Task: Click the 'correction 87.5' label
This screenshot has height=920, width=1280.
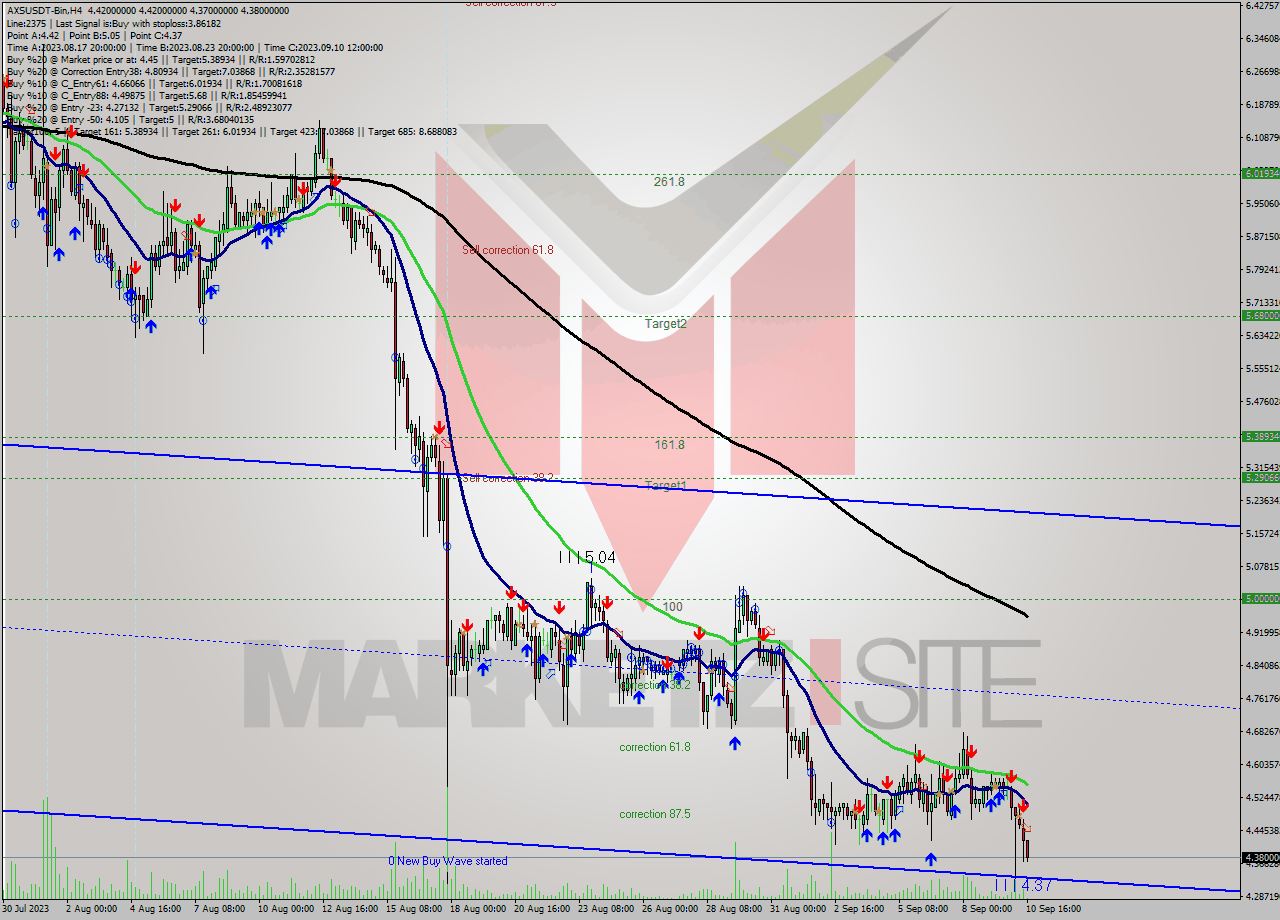Action: coord(655,814)
